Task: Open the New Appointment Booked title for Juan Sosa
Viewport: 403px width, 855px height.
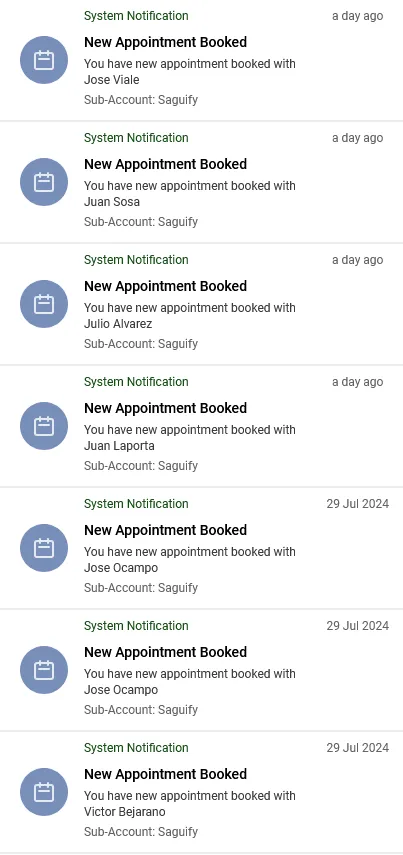Action: [x=165, y=164]
